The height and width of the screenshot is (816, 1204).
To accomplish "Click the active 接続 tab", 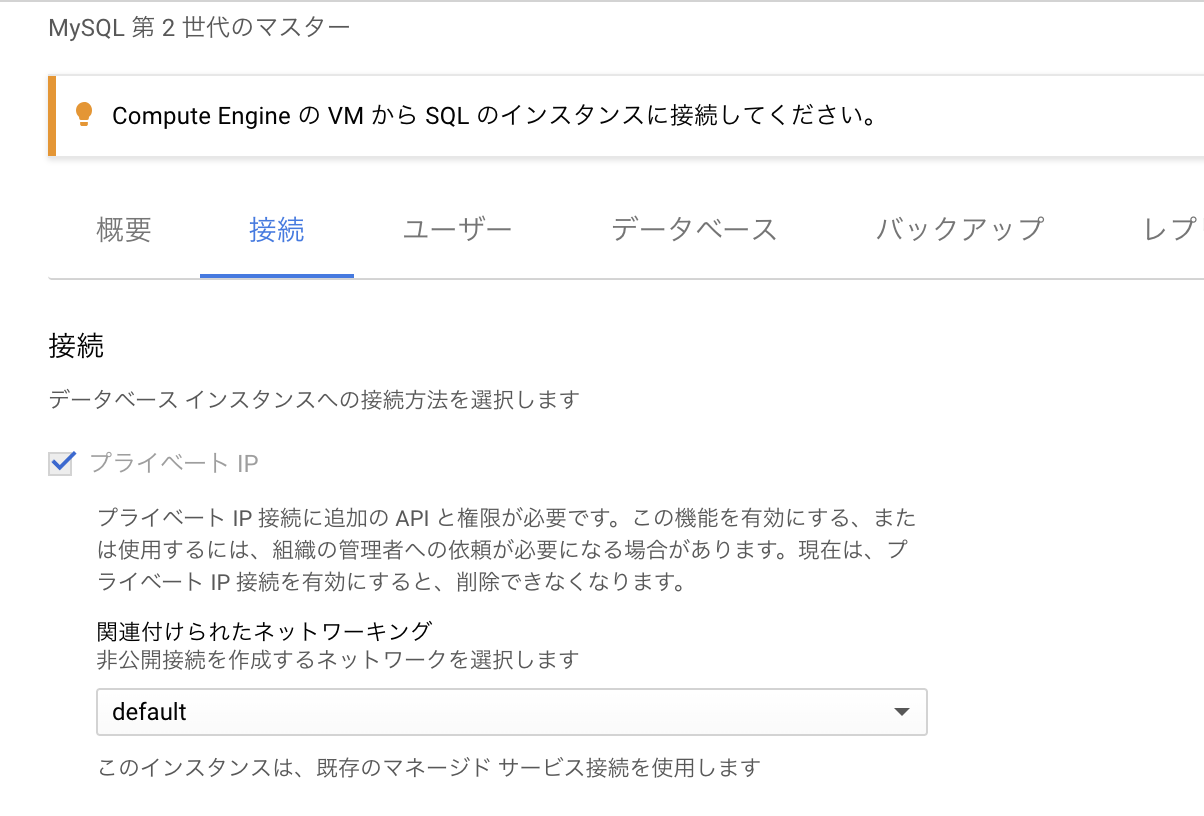I will [x=277, y=229].
